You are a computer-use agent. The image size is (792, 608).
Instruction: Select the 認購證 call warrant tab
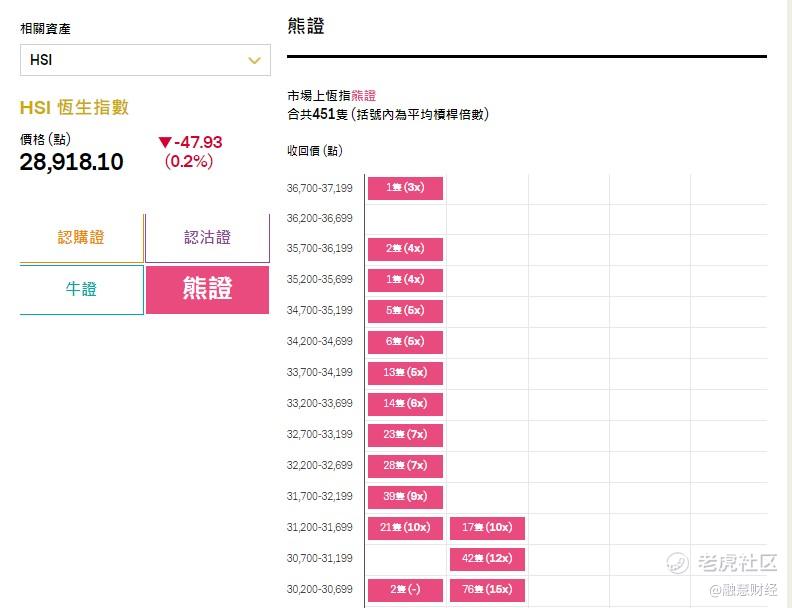[81, 238]
